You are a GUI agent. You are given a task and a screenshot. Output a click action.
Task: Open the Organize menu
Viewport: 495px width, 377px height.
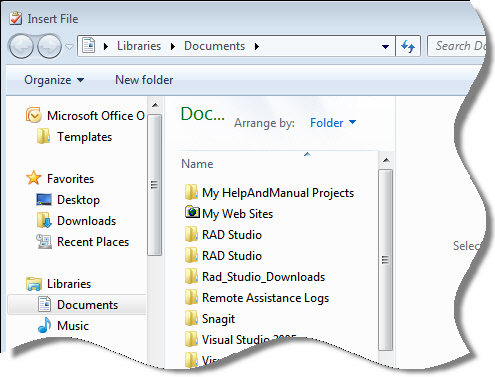click(x=54, y=80)
